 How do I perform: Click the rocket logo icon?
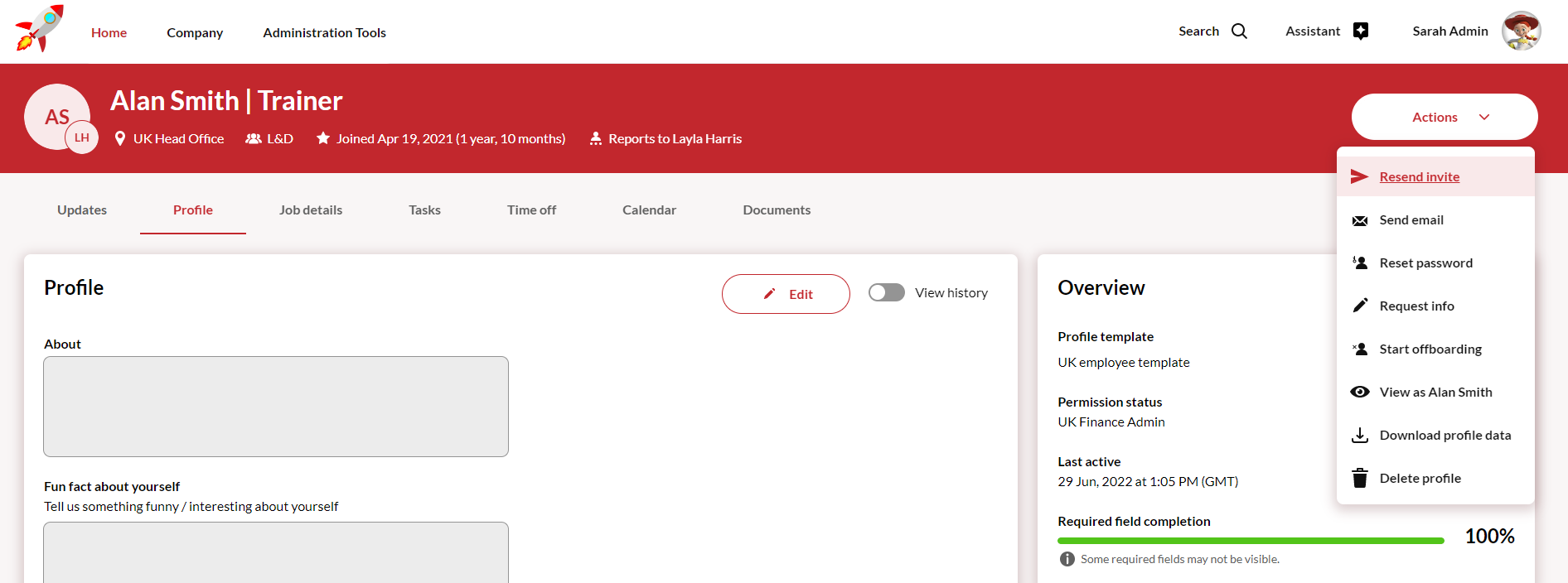39,30
